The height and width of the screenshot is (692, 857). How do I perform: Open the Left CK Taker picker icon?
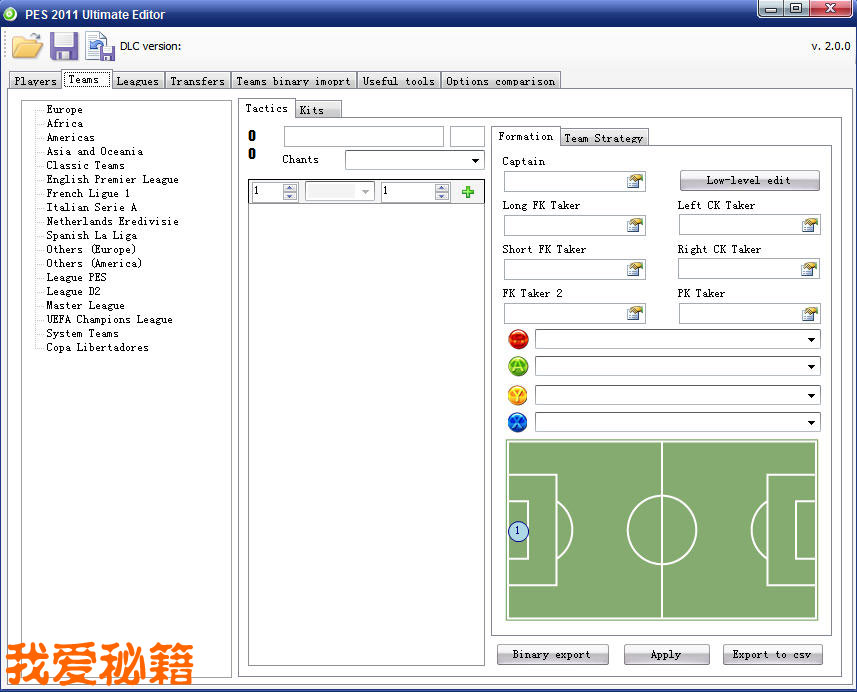click(x=809, y=225)
